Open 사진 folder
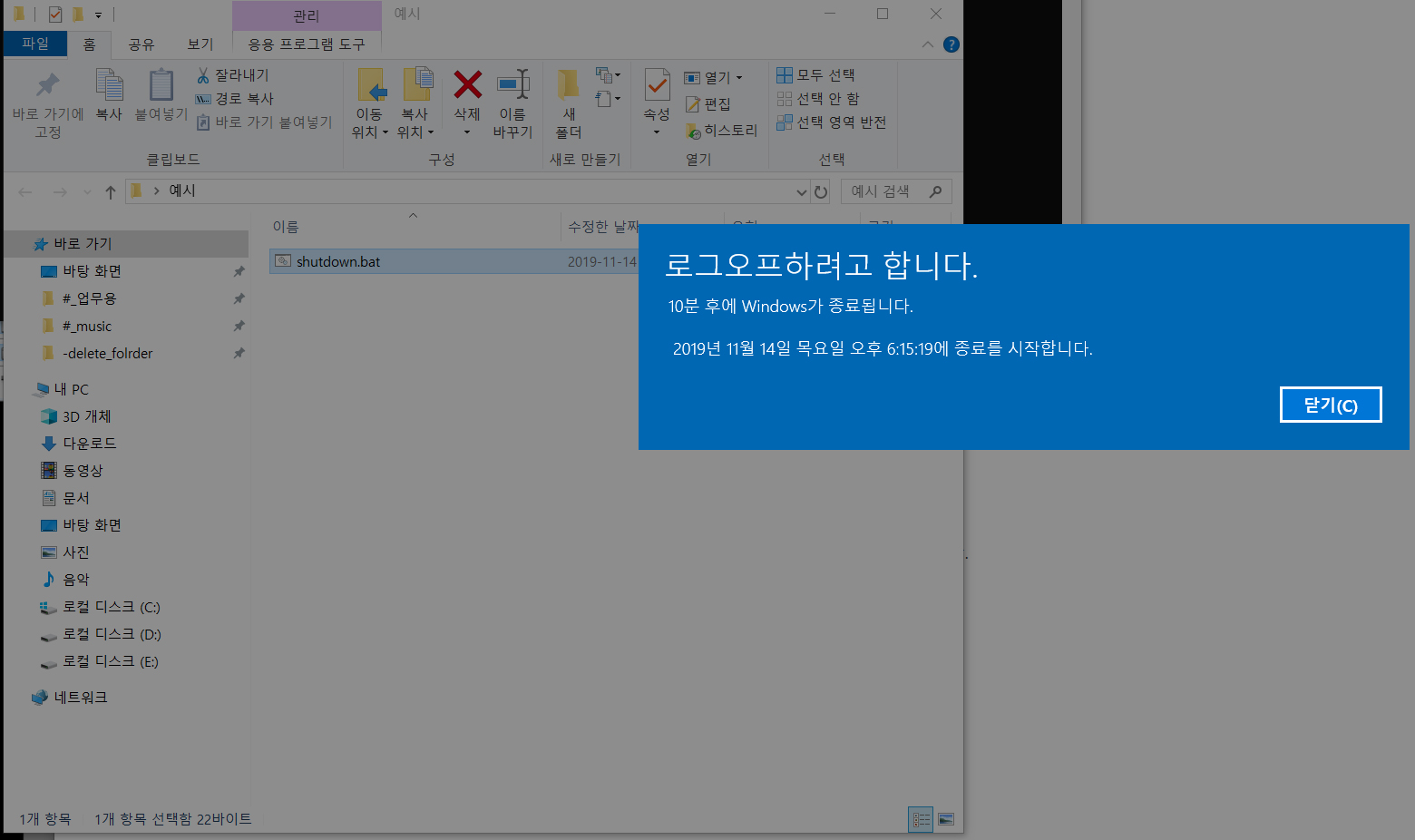The height and width of the screenshot is (840, 1415). 76,552
